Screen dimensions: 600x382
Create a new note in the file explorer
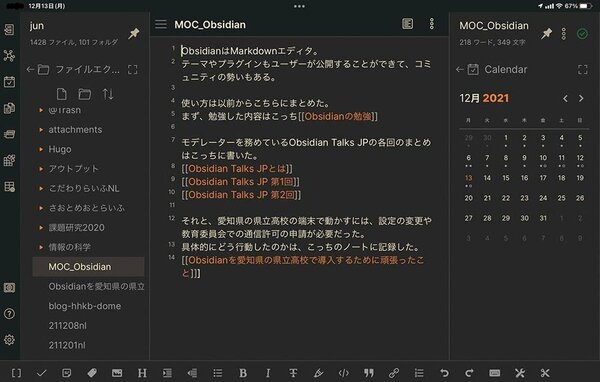tap(62, 94)
